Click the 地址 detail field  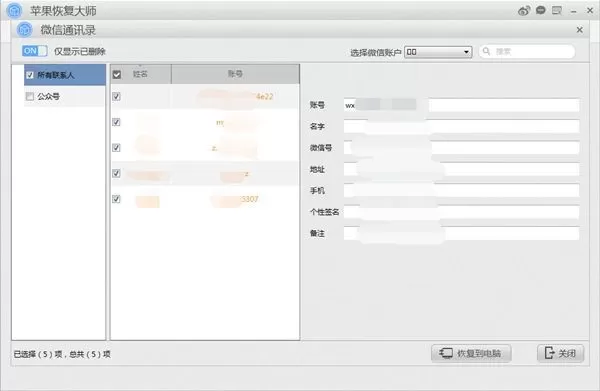461,169
